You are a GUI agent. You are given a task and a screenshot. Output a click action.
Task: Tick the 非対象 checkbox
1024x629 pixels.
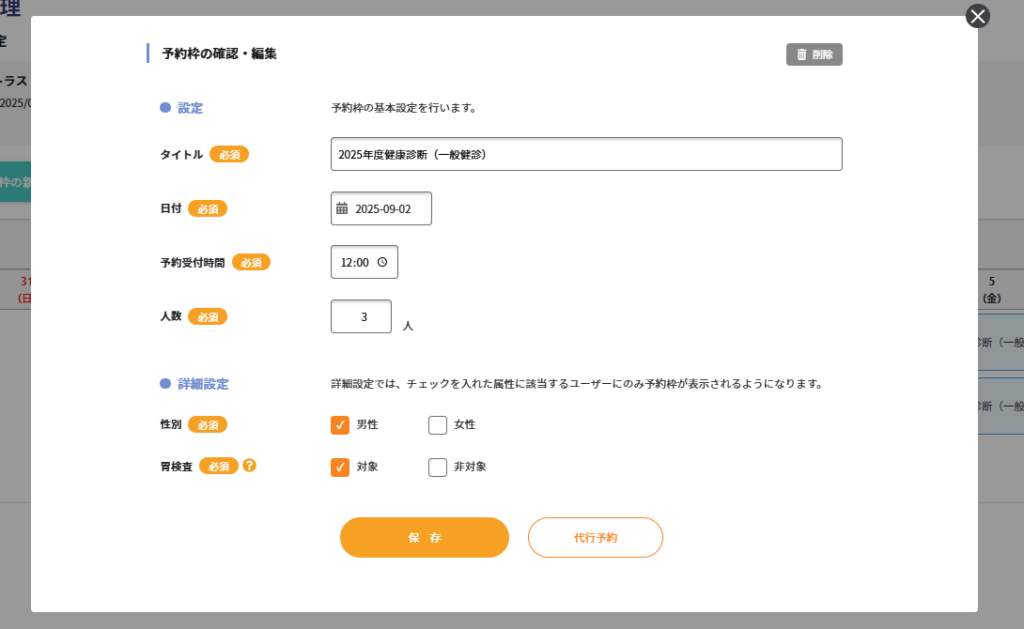437,467
